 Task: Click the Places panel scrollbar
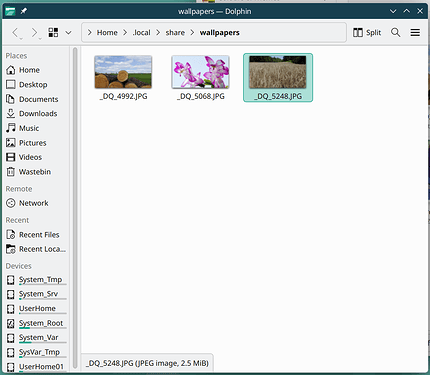point(75,208)
